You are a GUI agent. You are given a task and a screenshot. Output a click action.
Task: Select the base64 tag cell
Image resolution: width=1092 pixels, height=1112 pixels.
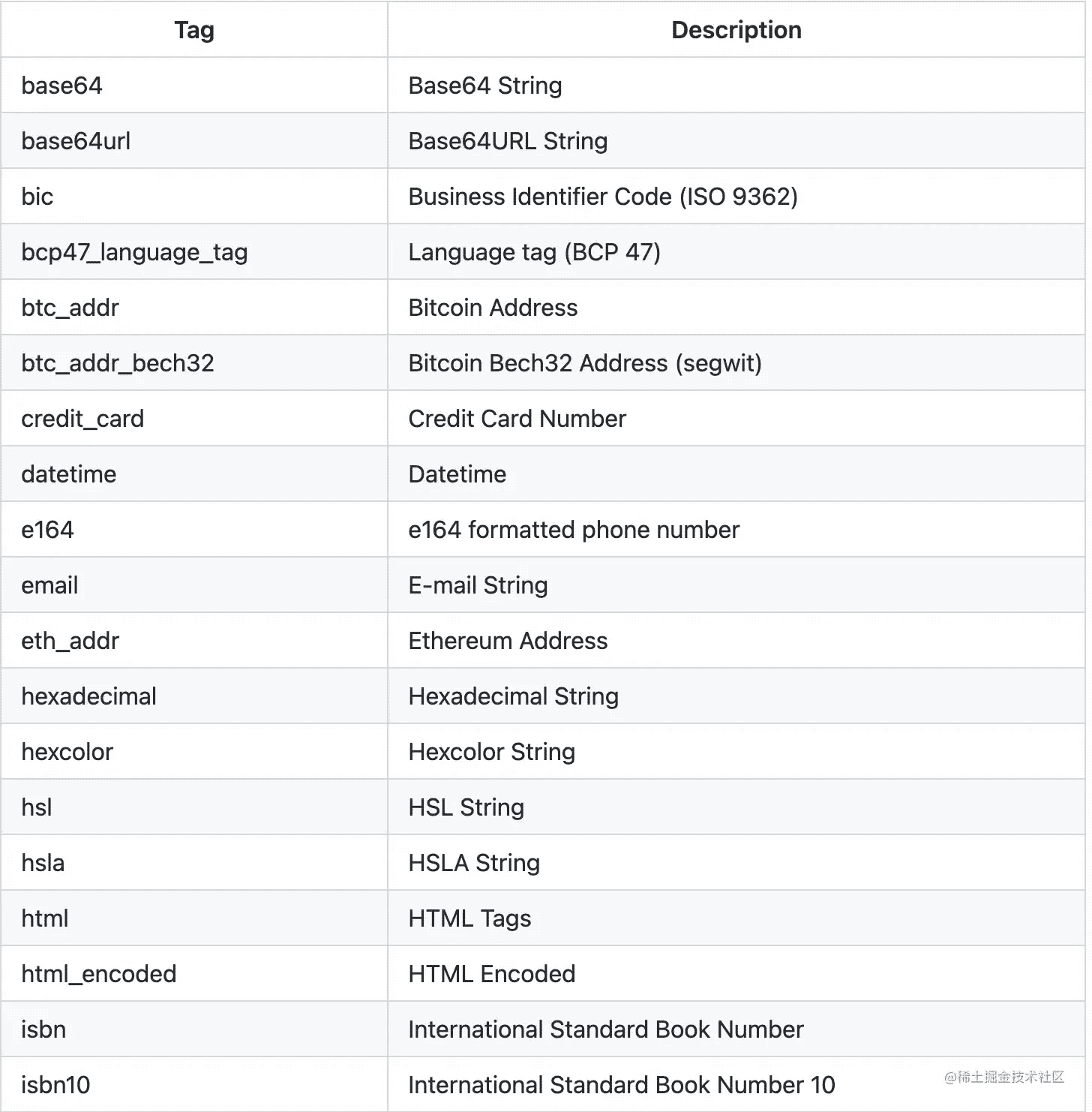pyautogui.click(x=61, y=86)
